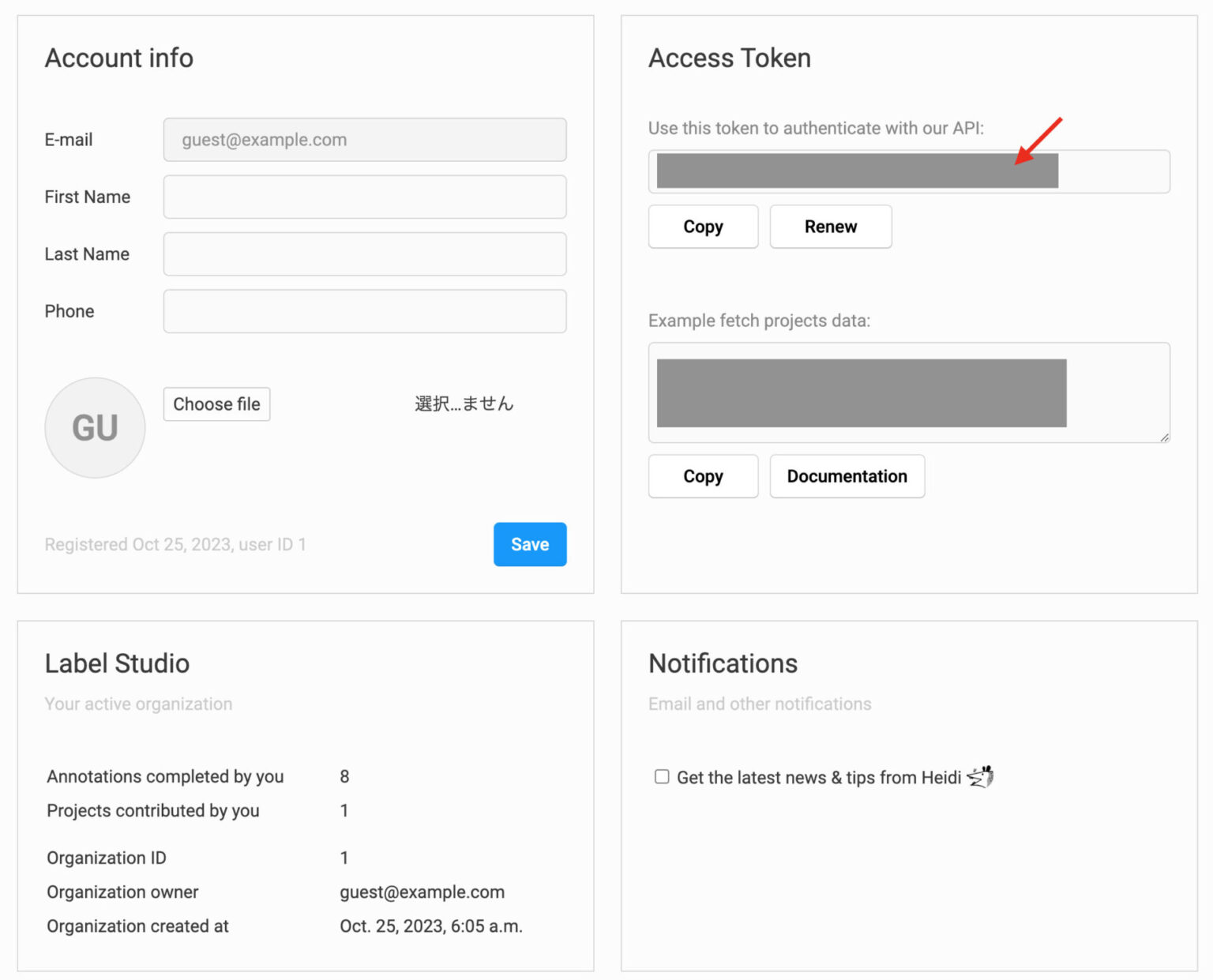Copy the access token
1213x980 pixels.
pos(703,227)
